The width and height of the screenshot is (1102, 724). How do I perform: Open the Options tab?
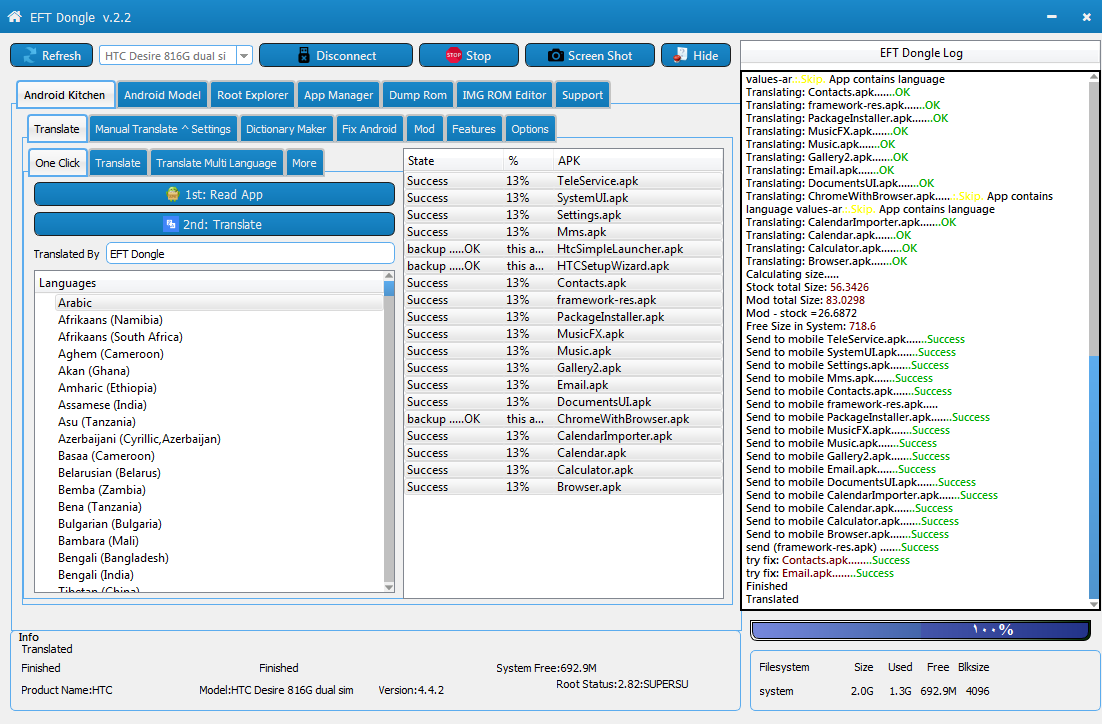[x=530, y=129]
